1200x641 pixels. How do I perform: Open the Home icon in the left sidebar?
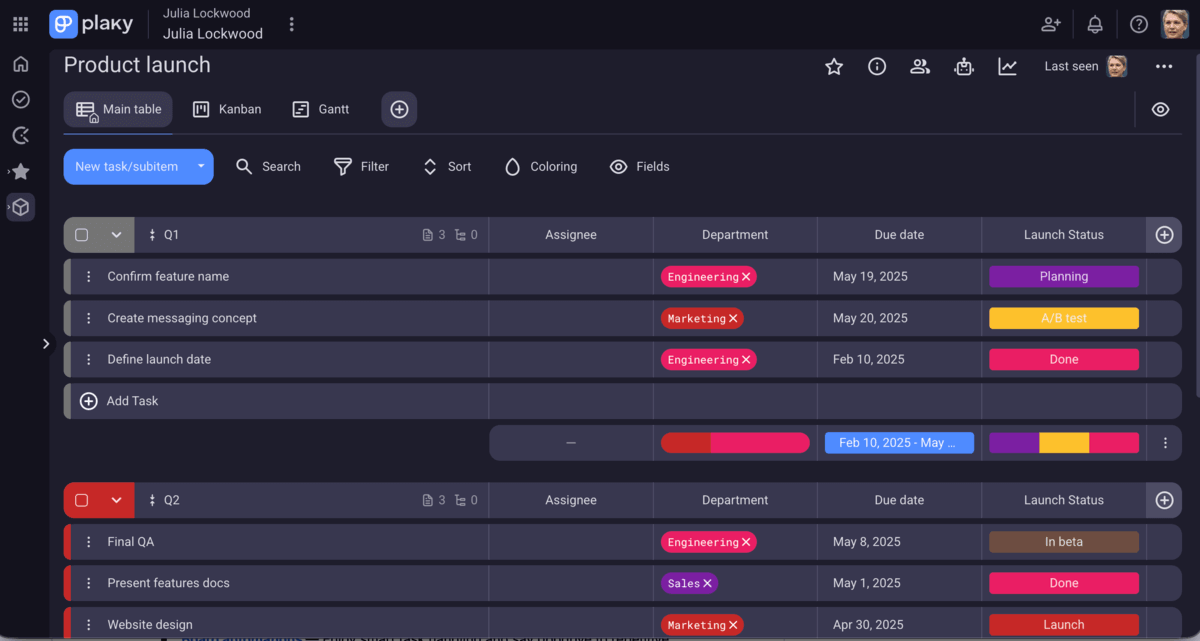pos(20,63)
